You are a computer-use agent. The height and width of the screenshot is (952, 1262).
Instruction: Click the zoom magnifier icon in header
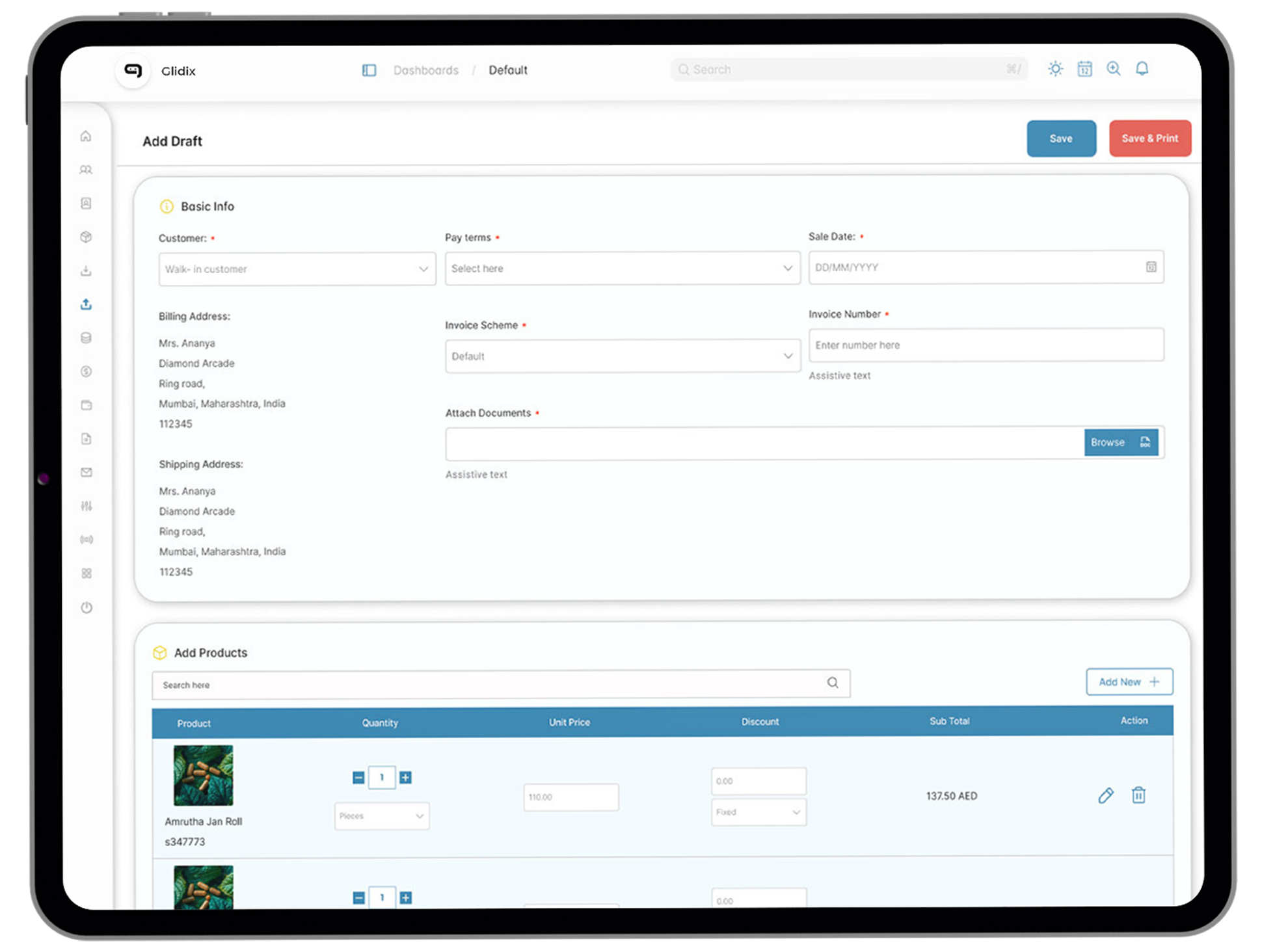click(x=1113, y=68)
